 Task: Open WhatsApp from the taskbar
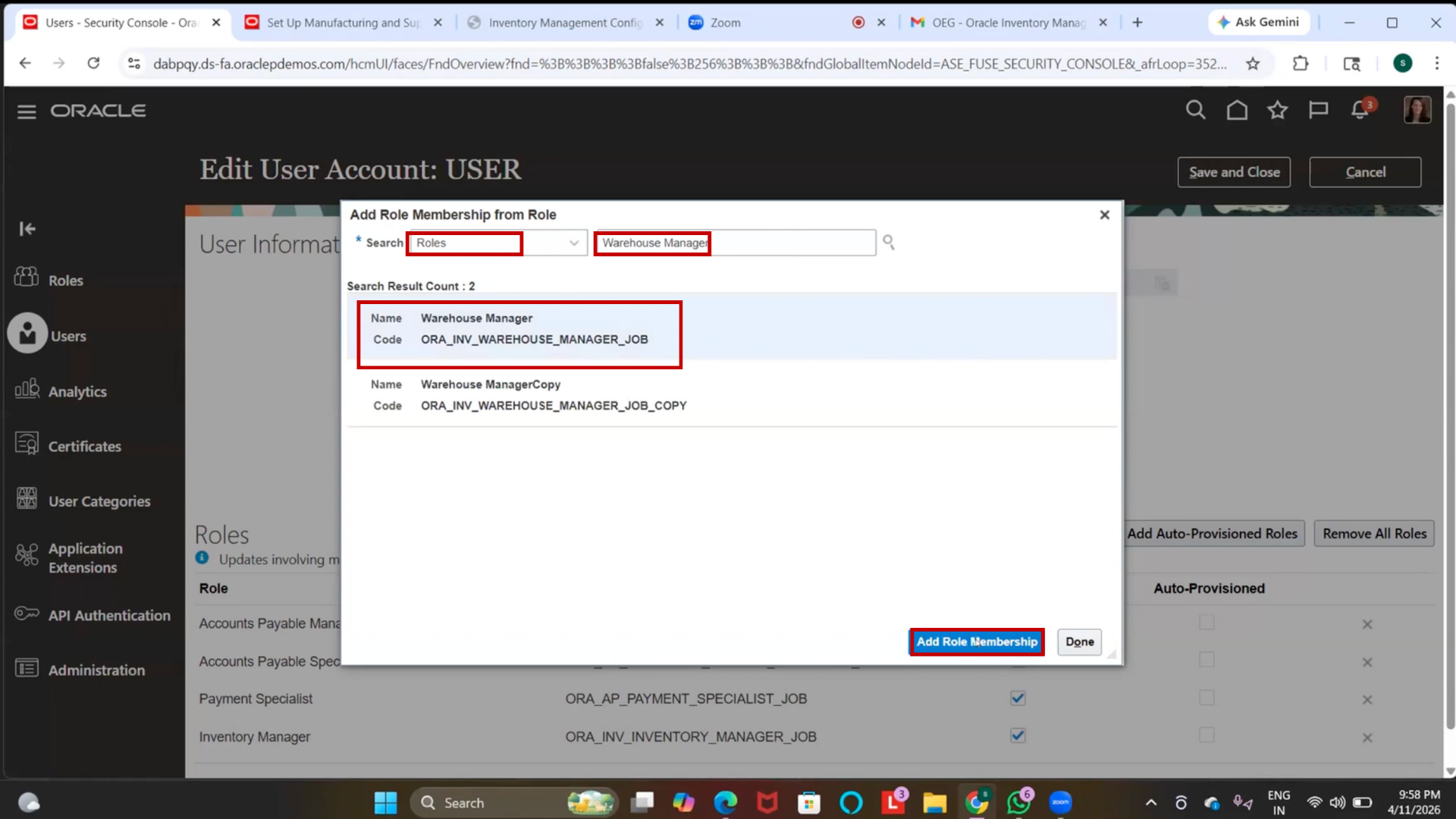coord(1018,802)
